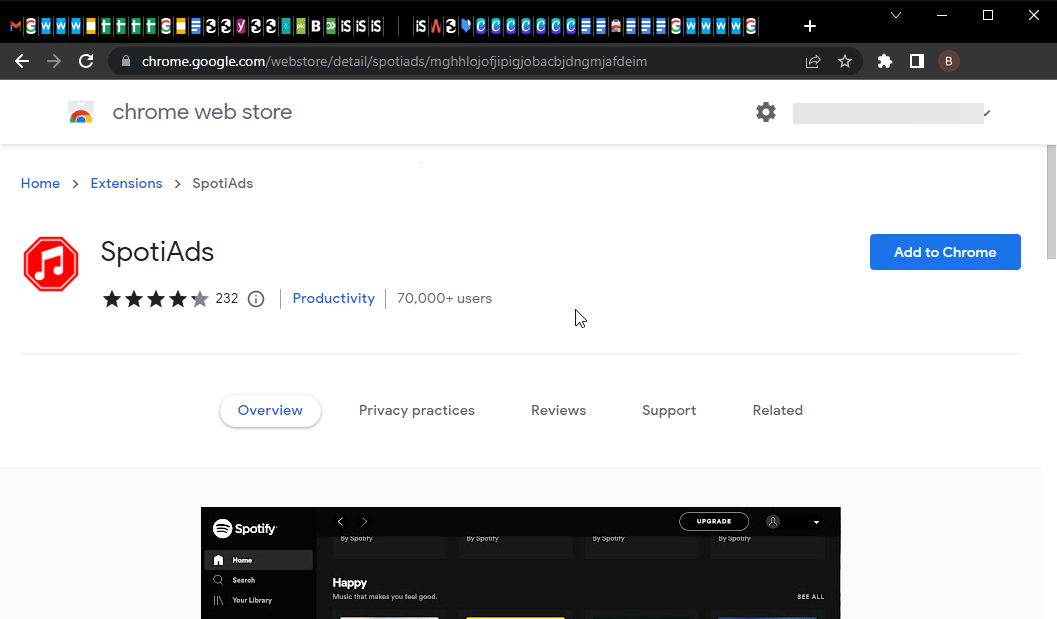Open the Reviews tab
The image size is (1057, 619).
click(558, 411)
